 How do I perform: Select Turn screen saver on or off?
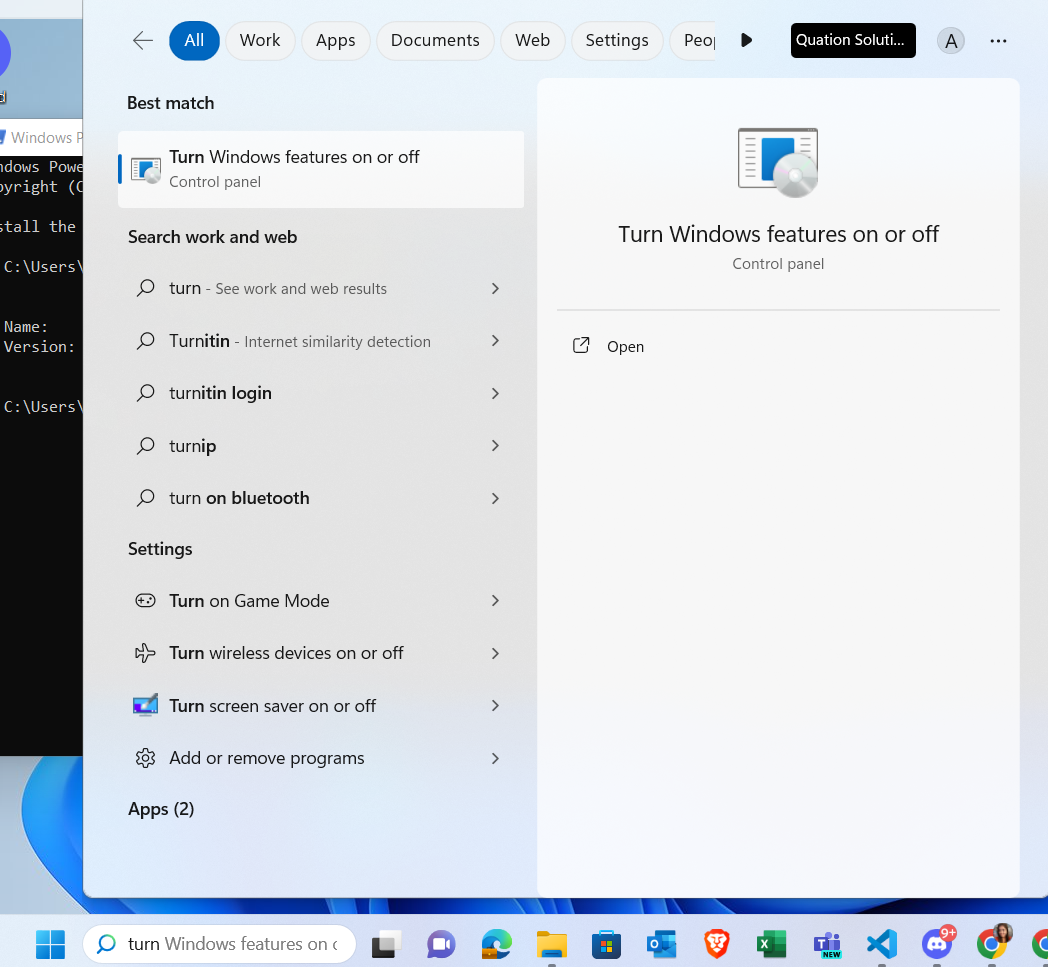click(x=273, y=706)
